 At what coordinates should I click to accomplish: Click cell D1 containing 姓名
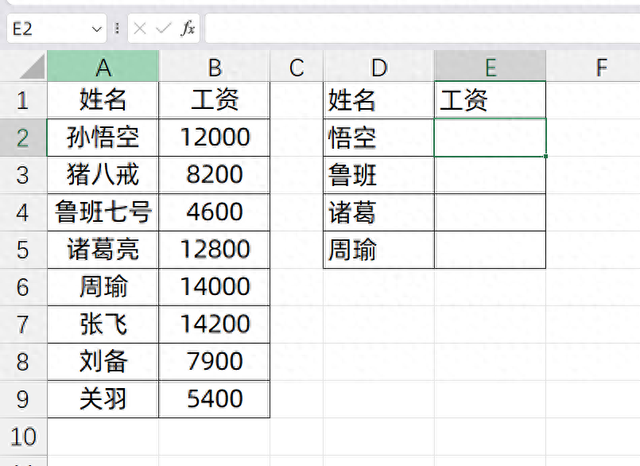coord(379,100)
